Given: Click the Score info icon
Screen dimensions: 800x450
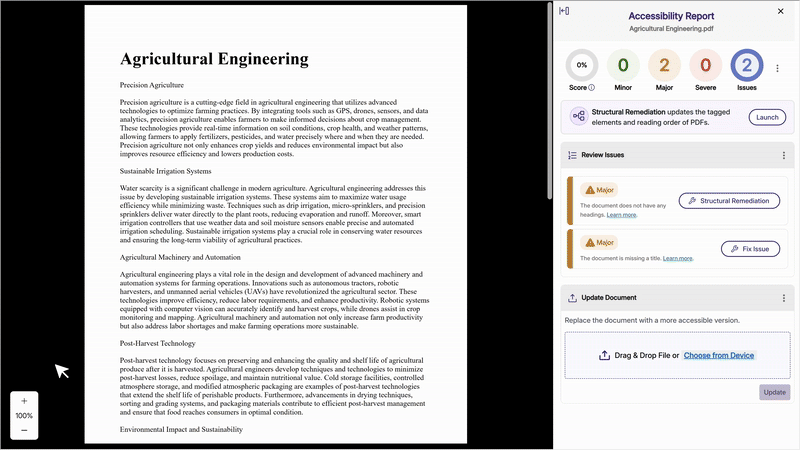Looking at the screenshot, I should pyautogui.click(x=592, y=88).
